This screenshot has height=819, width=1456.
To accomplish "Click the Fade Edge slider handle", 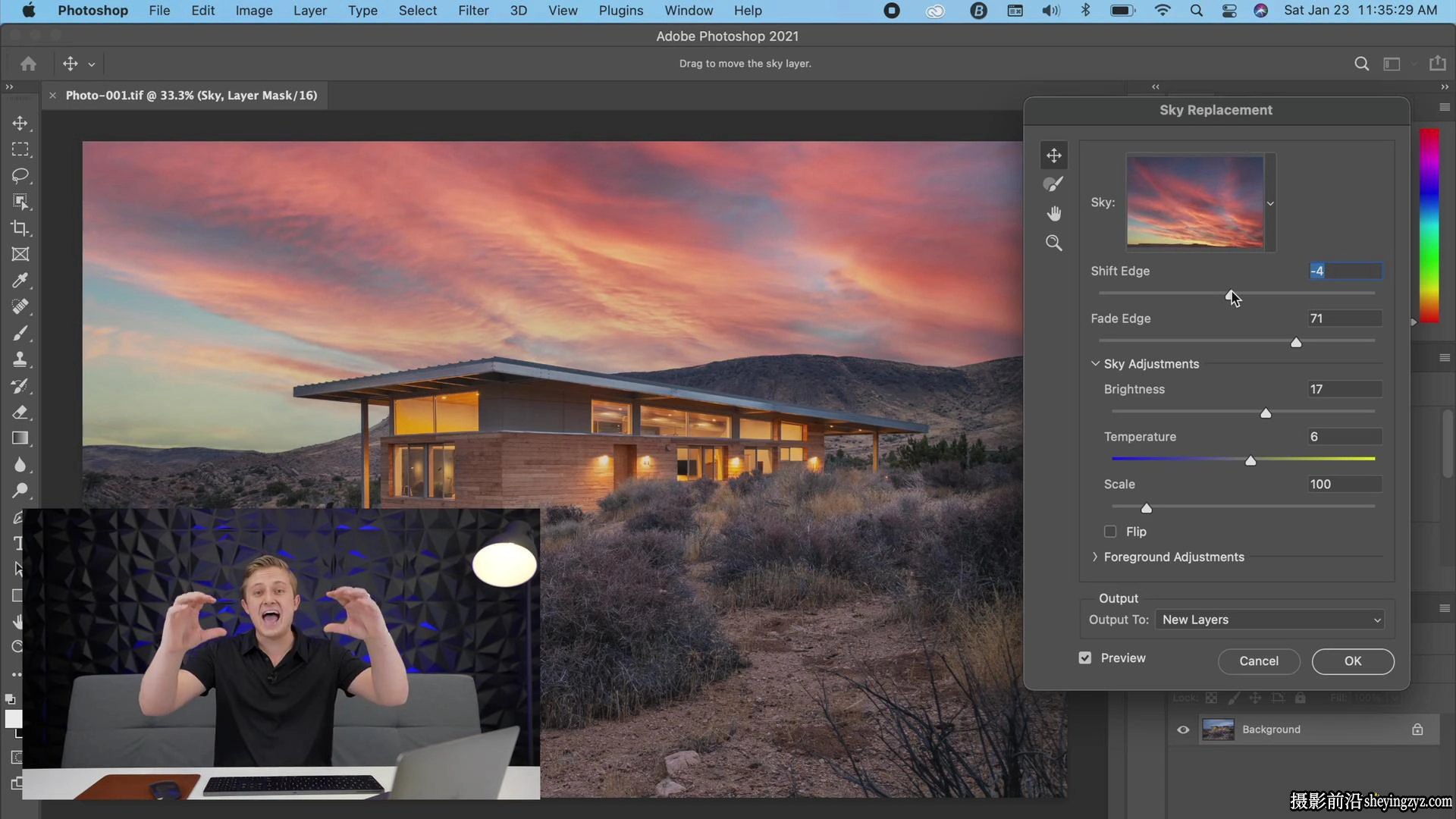I will 1296,343.
